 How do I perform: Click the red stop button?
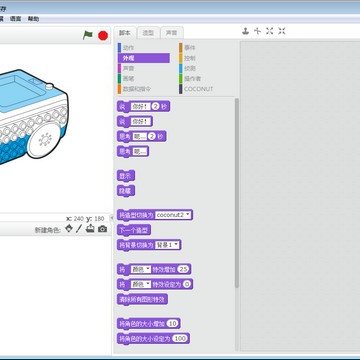pyautogui.click(x=103, y=35)
